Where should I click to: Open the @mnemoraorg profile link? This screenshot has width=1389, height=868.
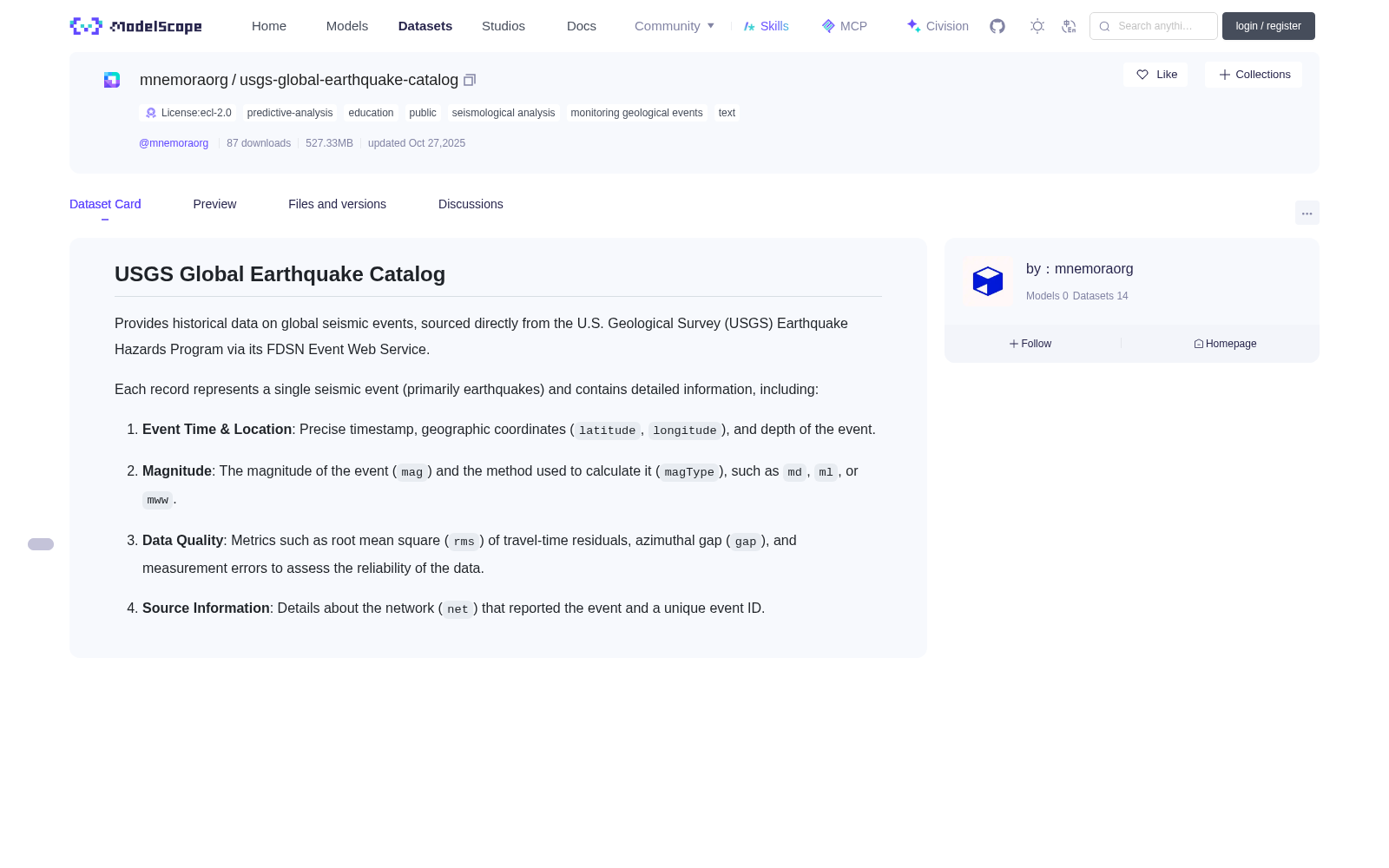(x=174, y=143)
